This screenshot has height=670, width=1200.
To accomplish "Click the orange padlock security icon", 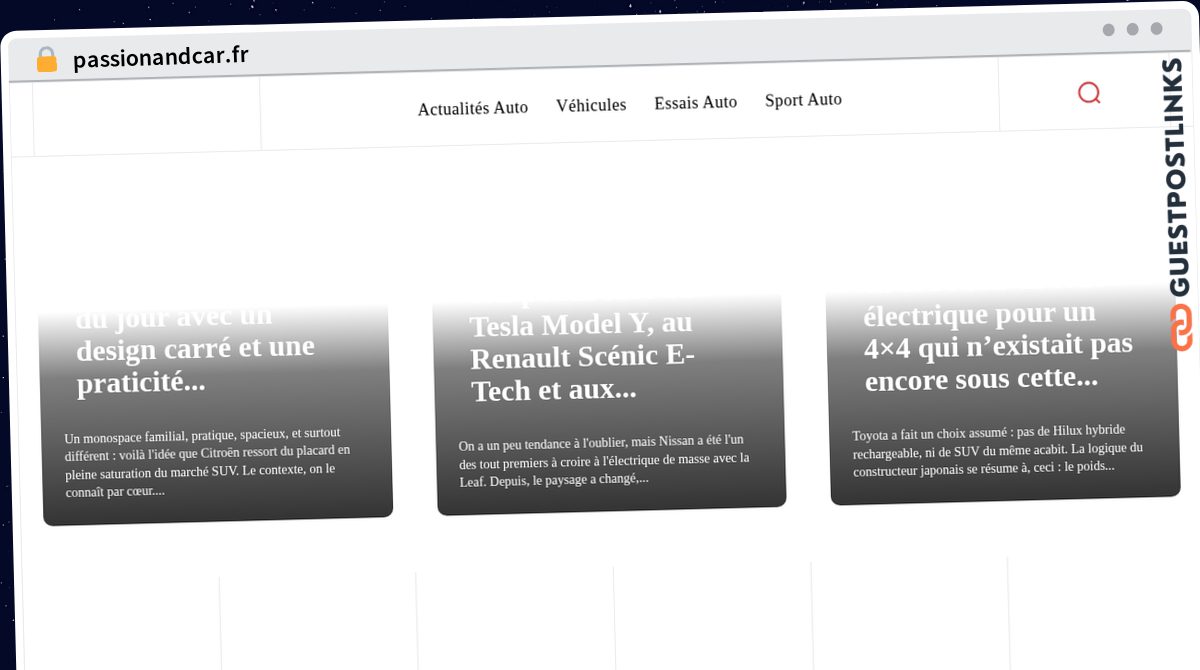I will click(46, 60).
